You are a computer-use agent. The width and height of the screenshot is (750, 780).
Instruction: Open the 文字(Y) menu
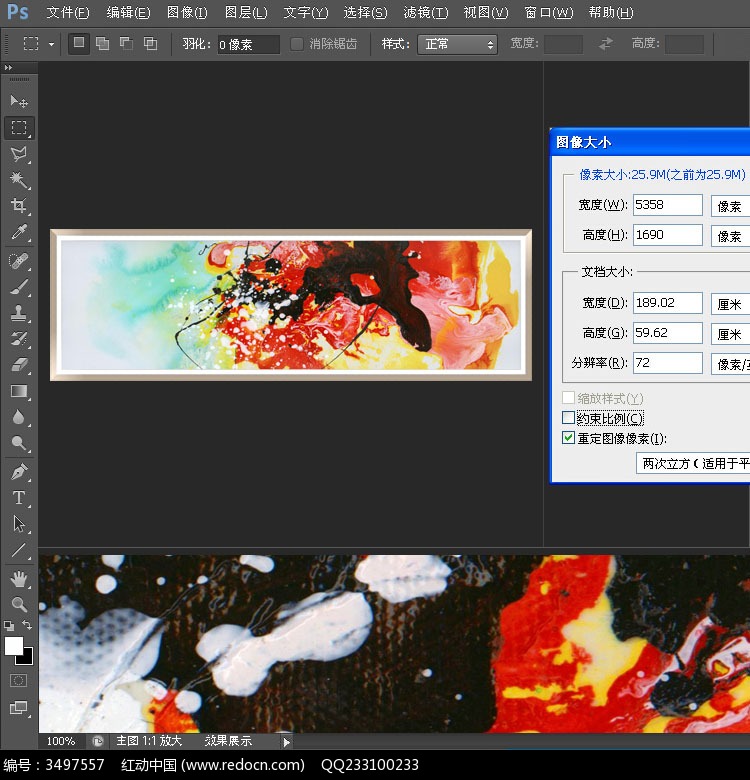pos(305,12)
